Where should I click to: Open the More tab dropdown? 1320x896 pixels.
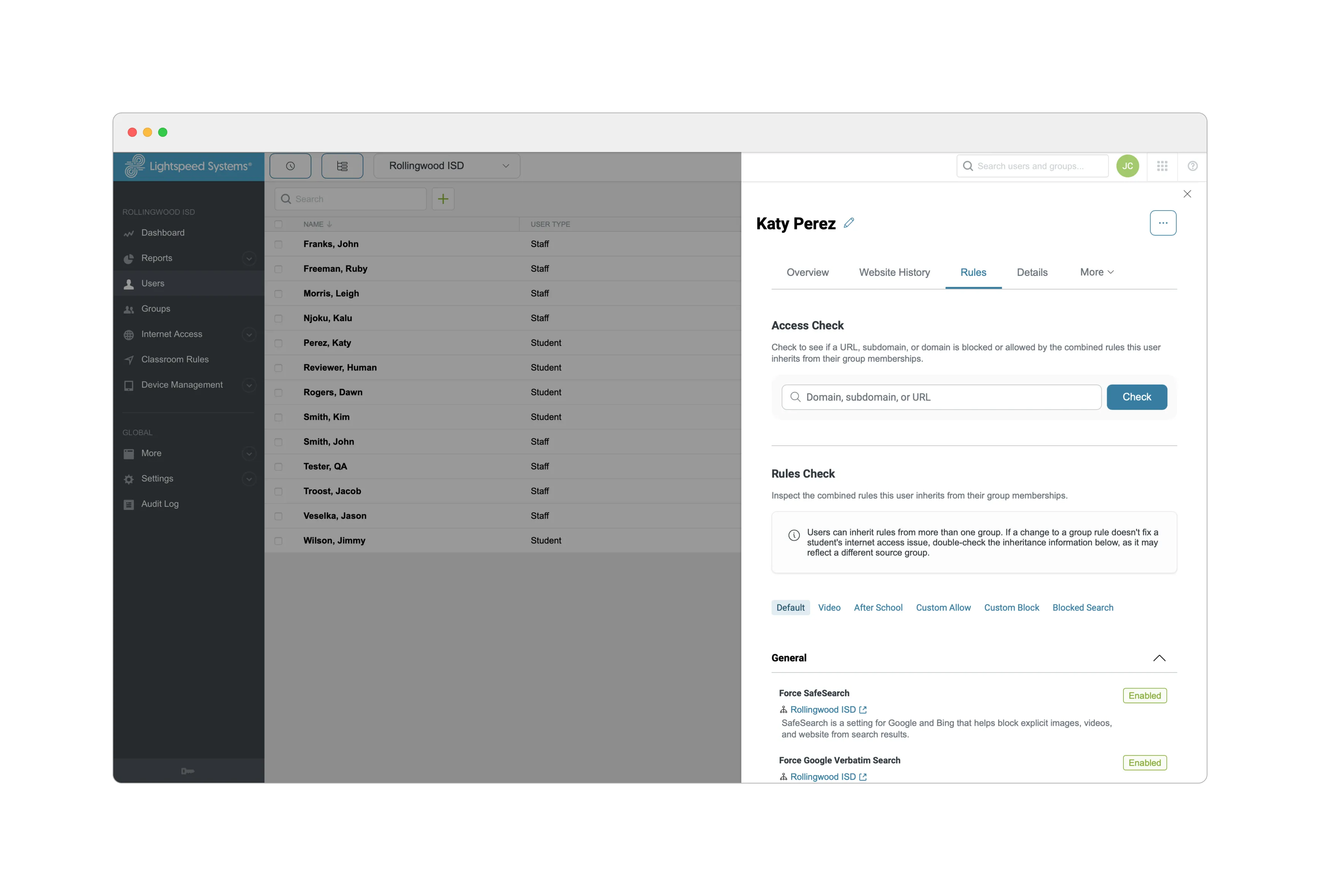(x=1096, y=272)
